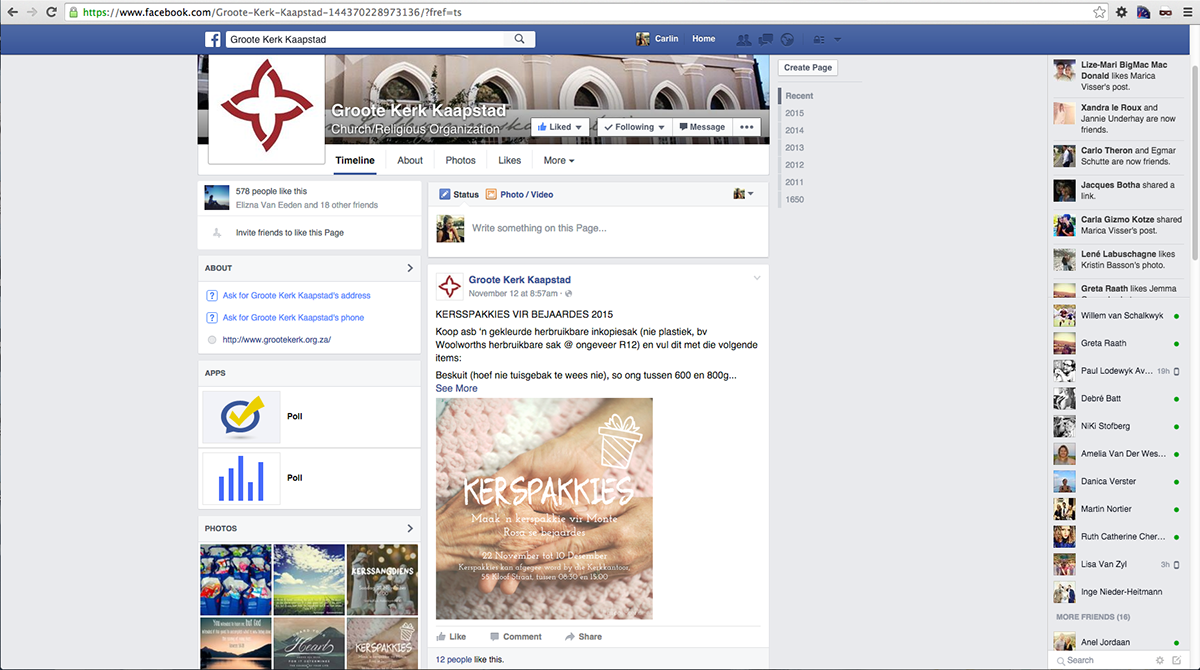Screen dimensions: 1200x670
Task: Jump to Recent in timeline navigator
Action: tap(799, 96)
